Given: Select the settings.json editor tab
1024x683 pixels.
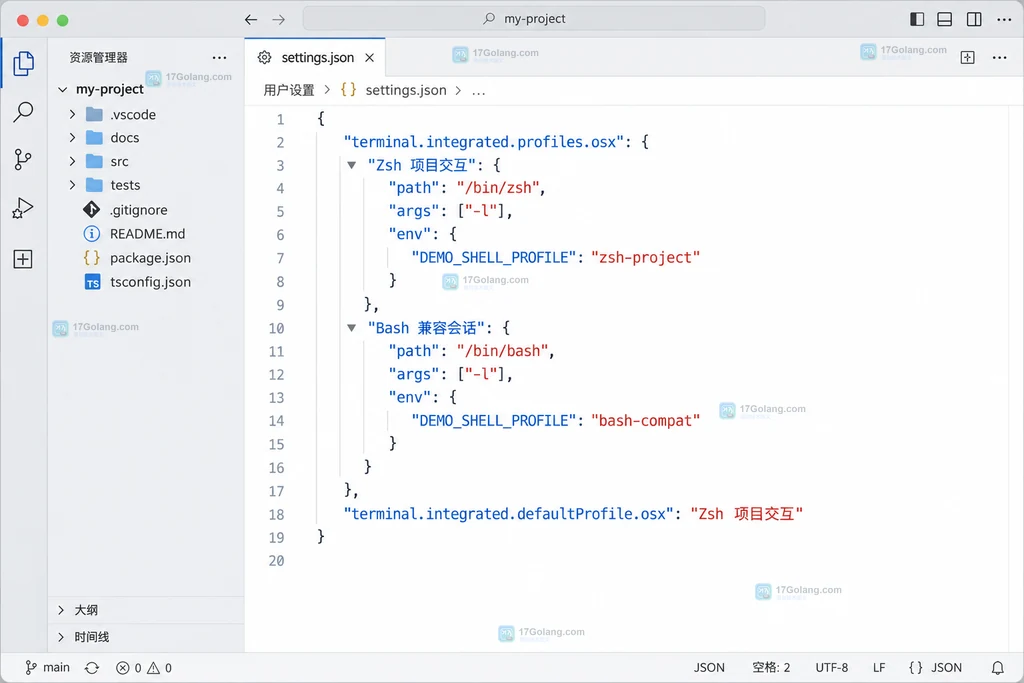Looking at the screenshot, I should click(315, 57).
